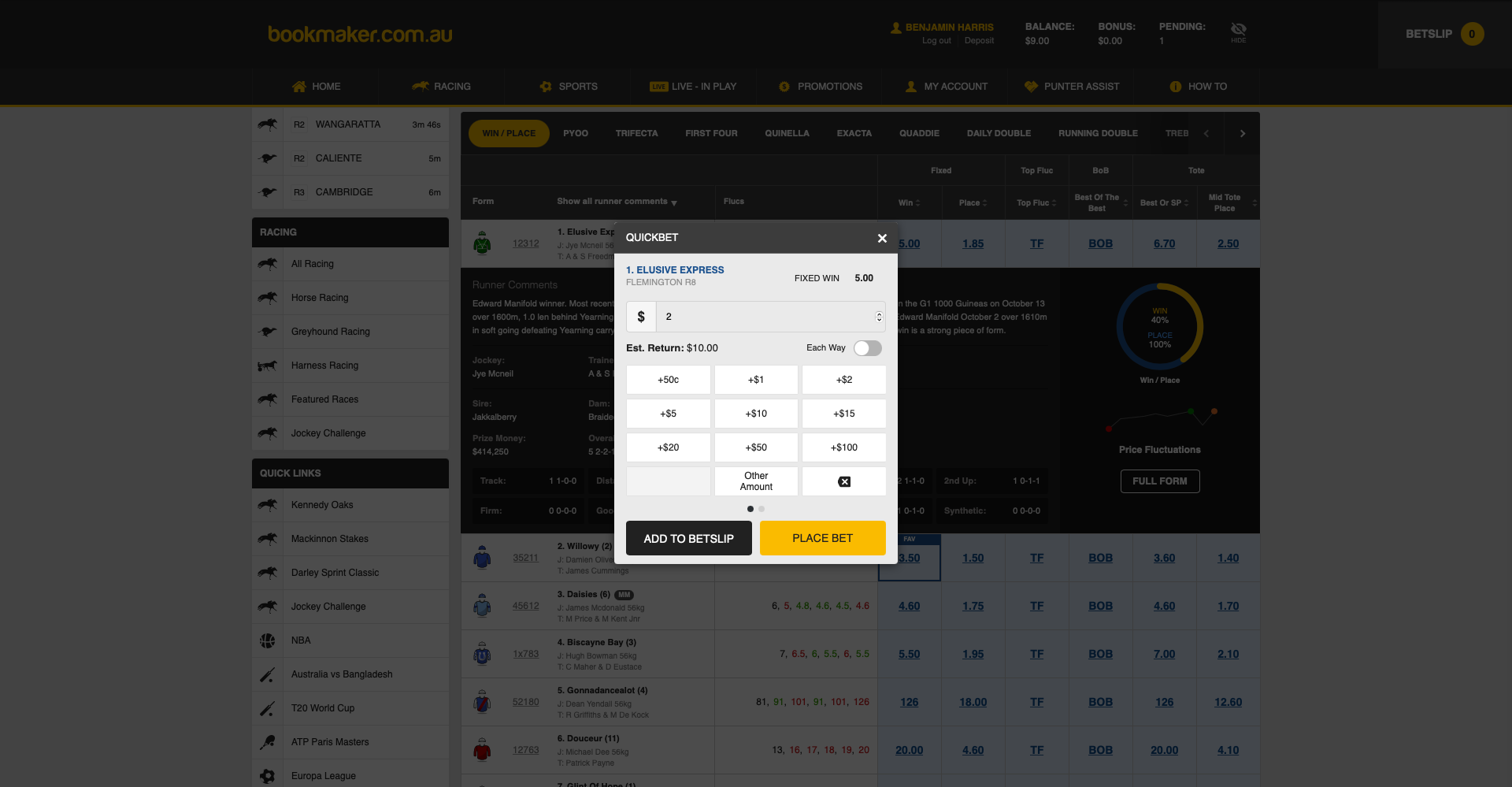
Task: Switch to the TRIFECTA tab
Action: point(636,133)
